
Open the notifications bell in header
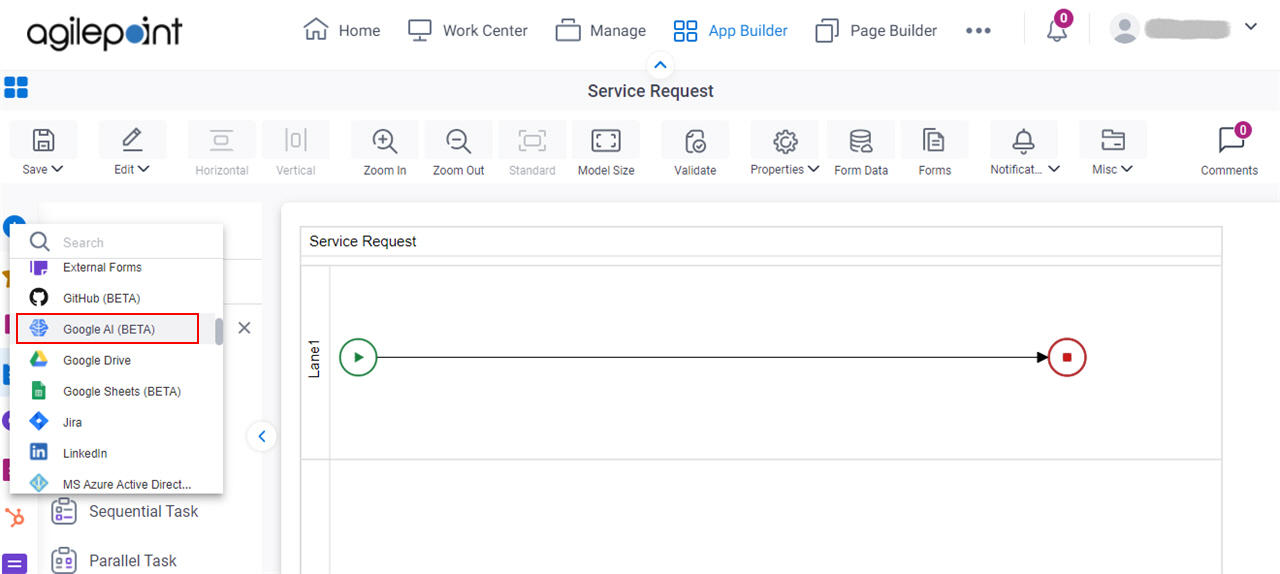click(x=1057, y=30)
